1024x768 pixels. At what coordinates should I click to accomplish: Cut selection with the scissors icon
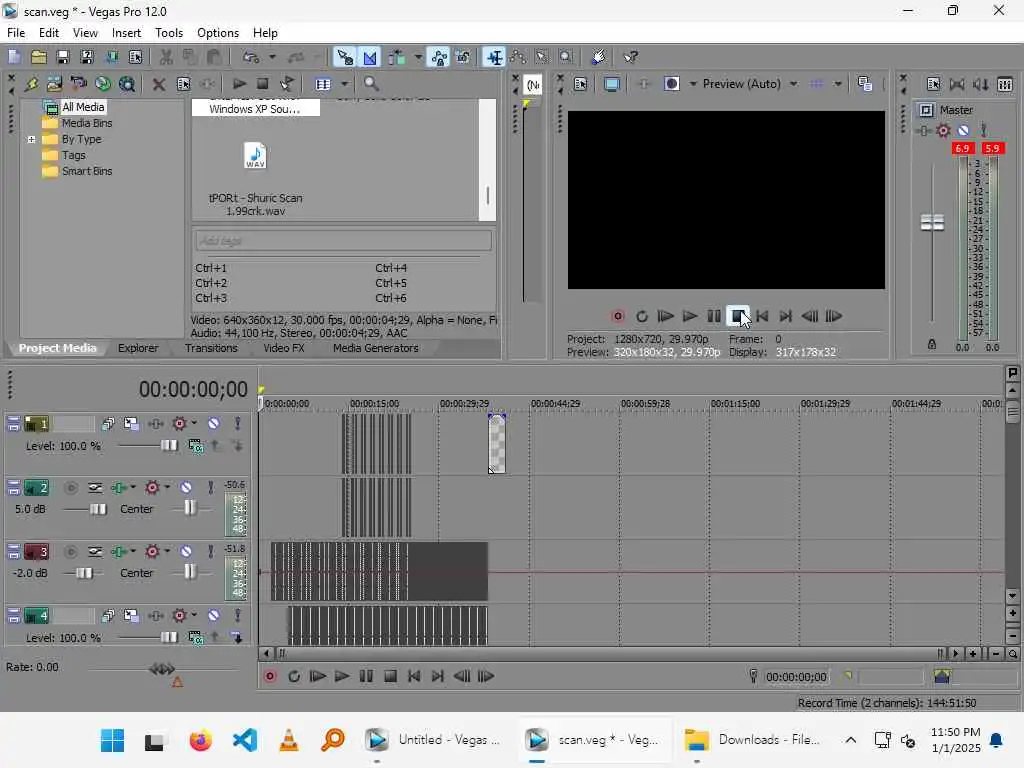(x=166, y=57)
